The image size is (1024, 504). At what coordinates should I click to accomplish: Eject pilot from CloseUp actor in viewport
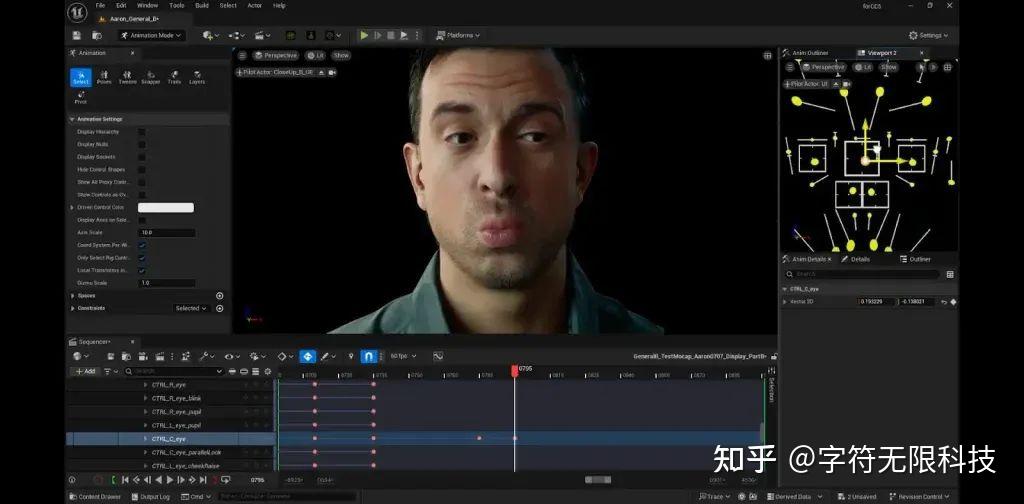pos(321,72)
